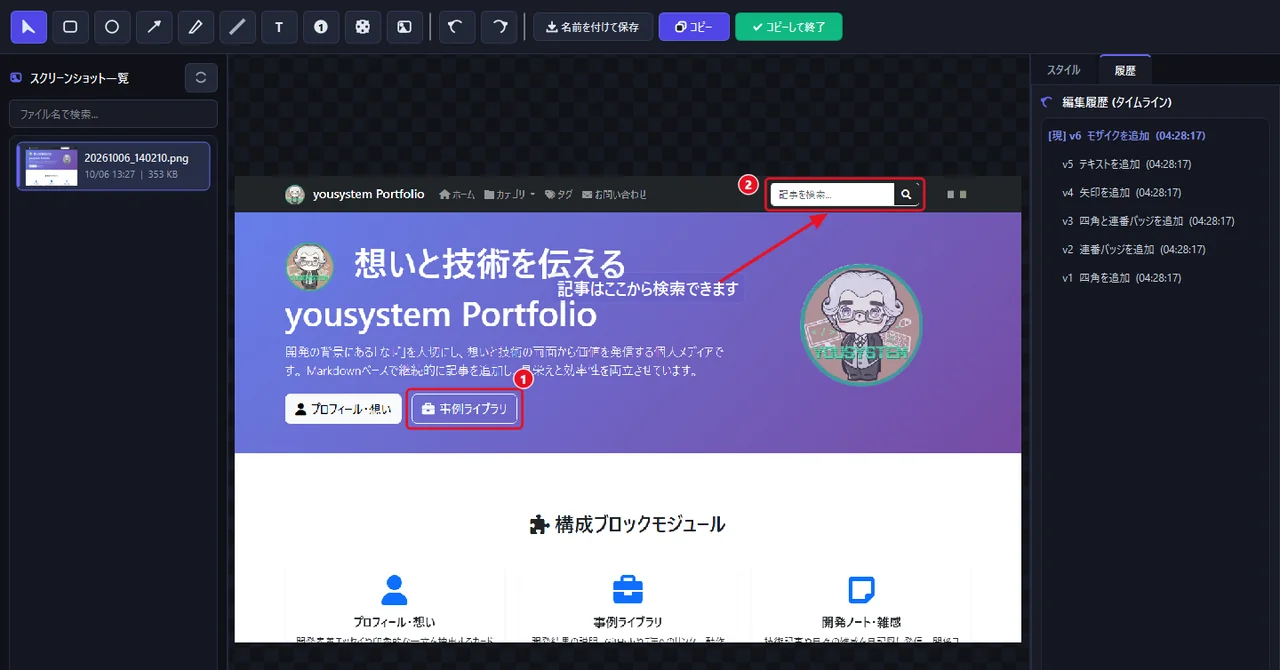Select the circle shape tool
This screenshot has width=1280, height=670.
click(112, 27)
